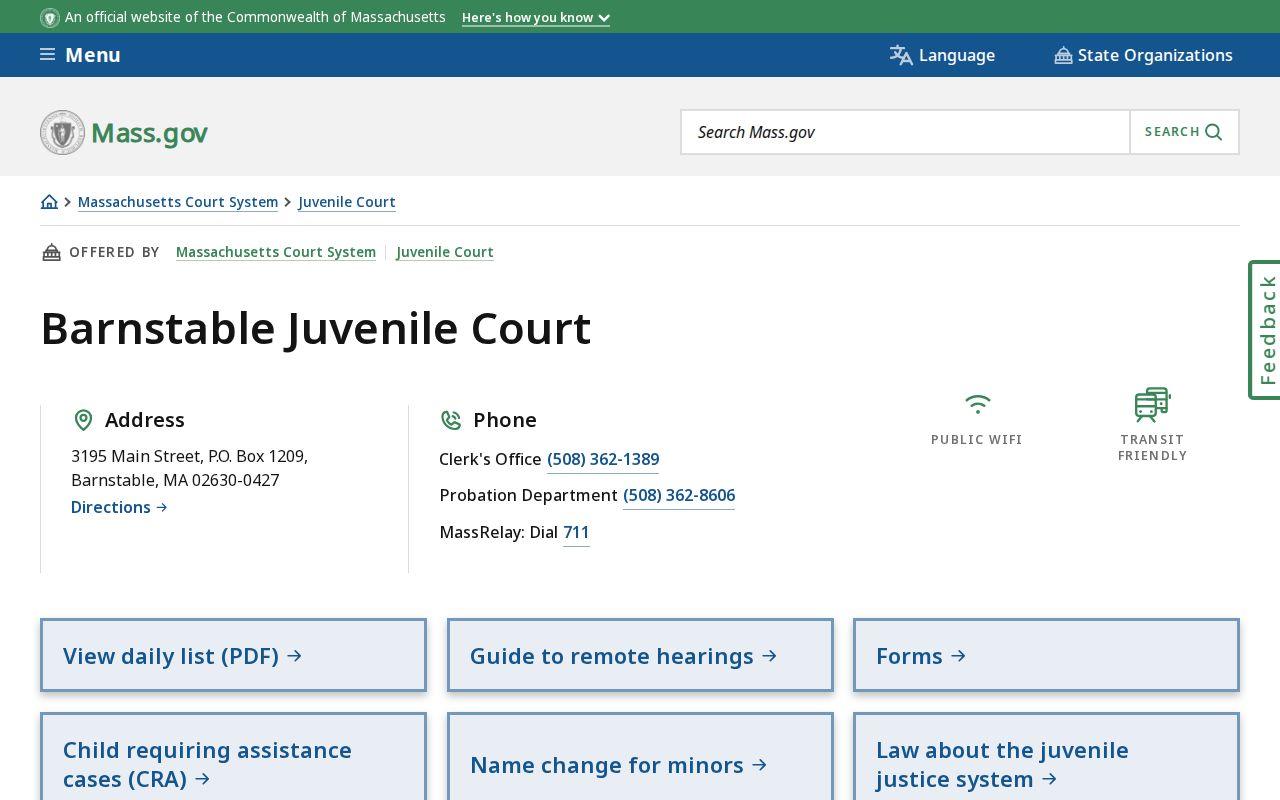Image resolution: width=1280 pixels, height=800 pixels.
Task: Click the Public WiFi icon
Action: click(977, 404)
